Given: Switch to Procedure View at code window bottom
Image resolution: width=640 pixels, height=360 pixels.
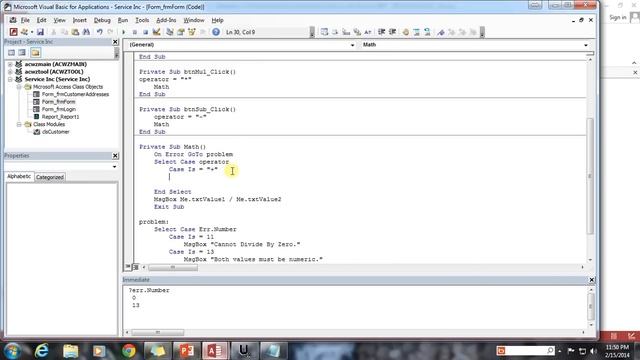Looking at the screenshot, I should [128, 267].
